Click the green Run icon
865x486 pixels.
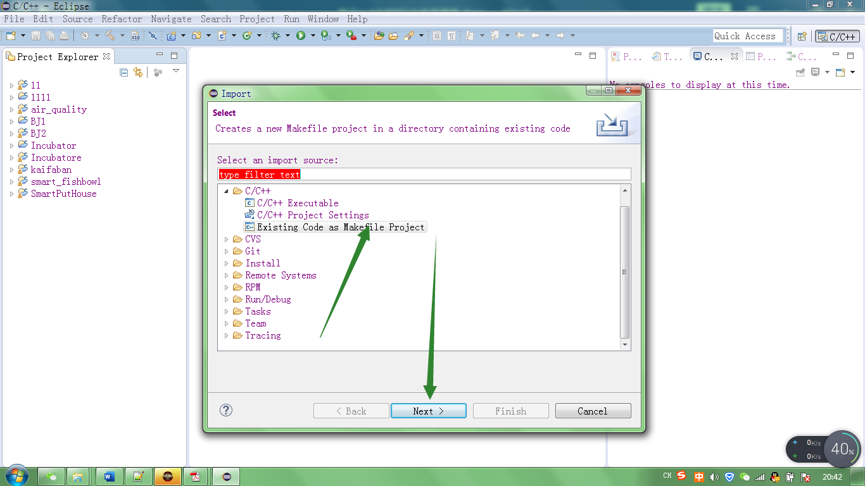[x=301, y=36]
